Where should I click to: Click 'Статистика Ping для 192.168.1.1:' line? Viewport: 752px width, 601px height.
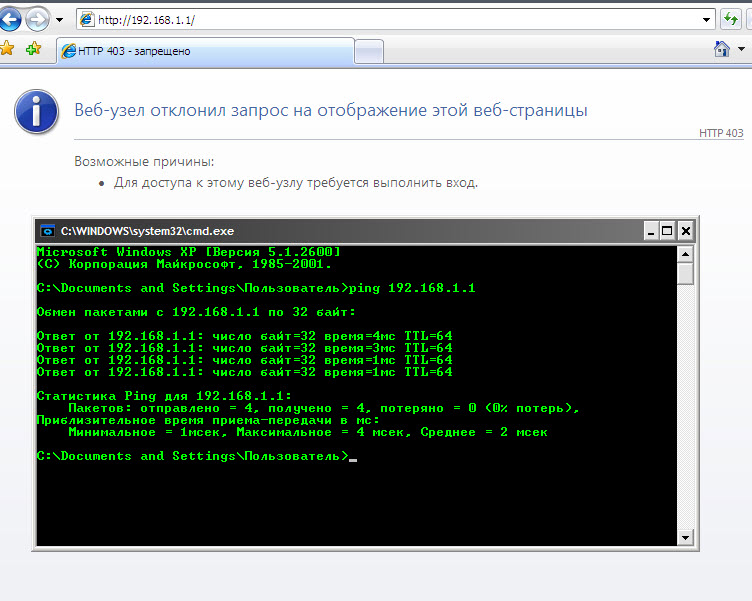pyautogui.click(x=164, y=396)
